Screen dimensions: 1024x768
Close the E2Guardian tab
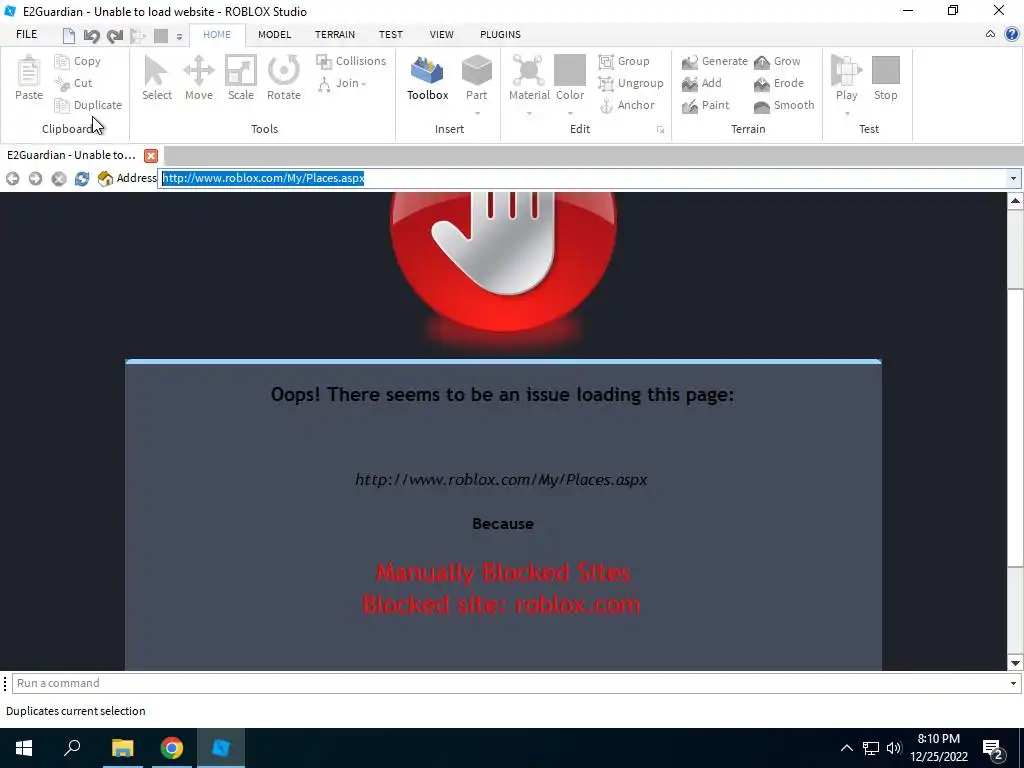(x=151, y=156)
